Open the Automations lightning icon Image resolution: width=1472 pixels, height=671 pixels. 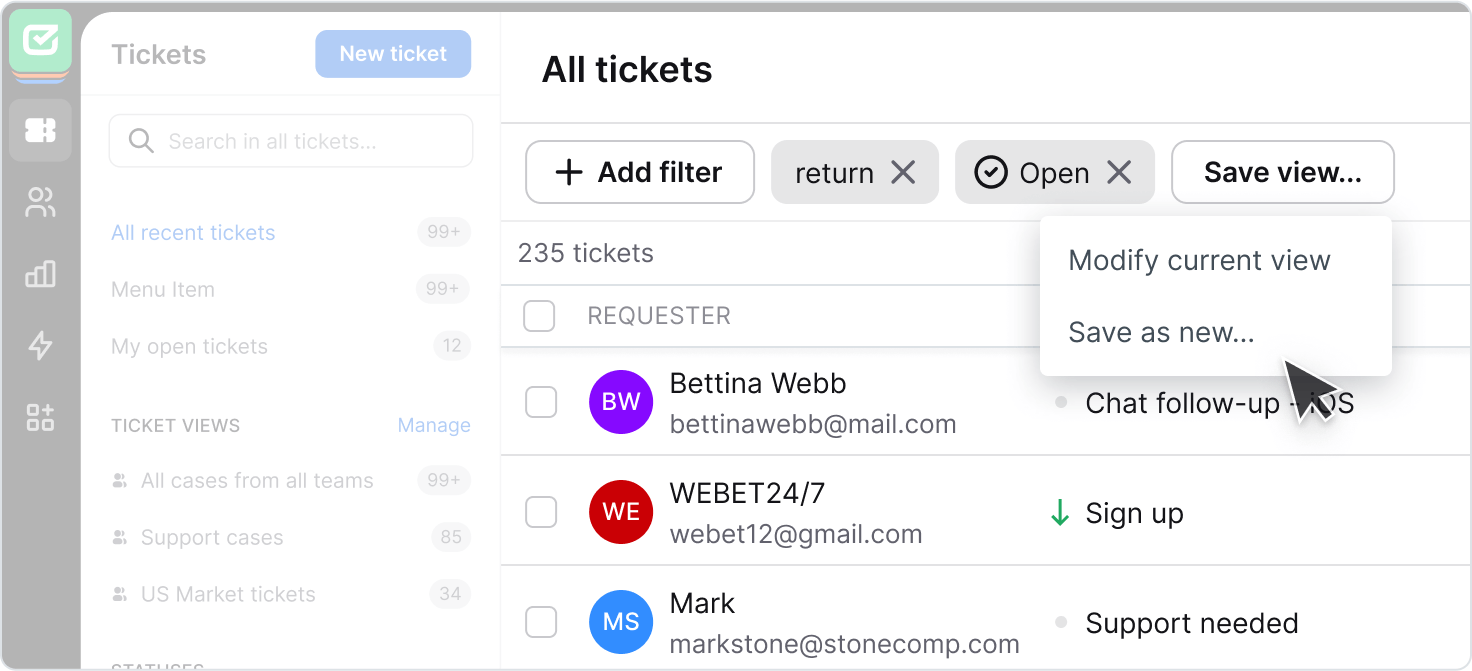pos(40,346)
